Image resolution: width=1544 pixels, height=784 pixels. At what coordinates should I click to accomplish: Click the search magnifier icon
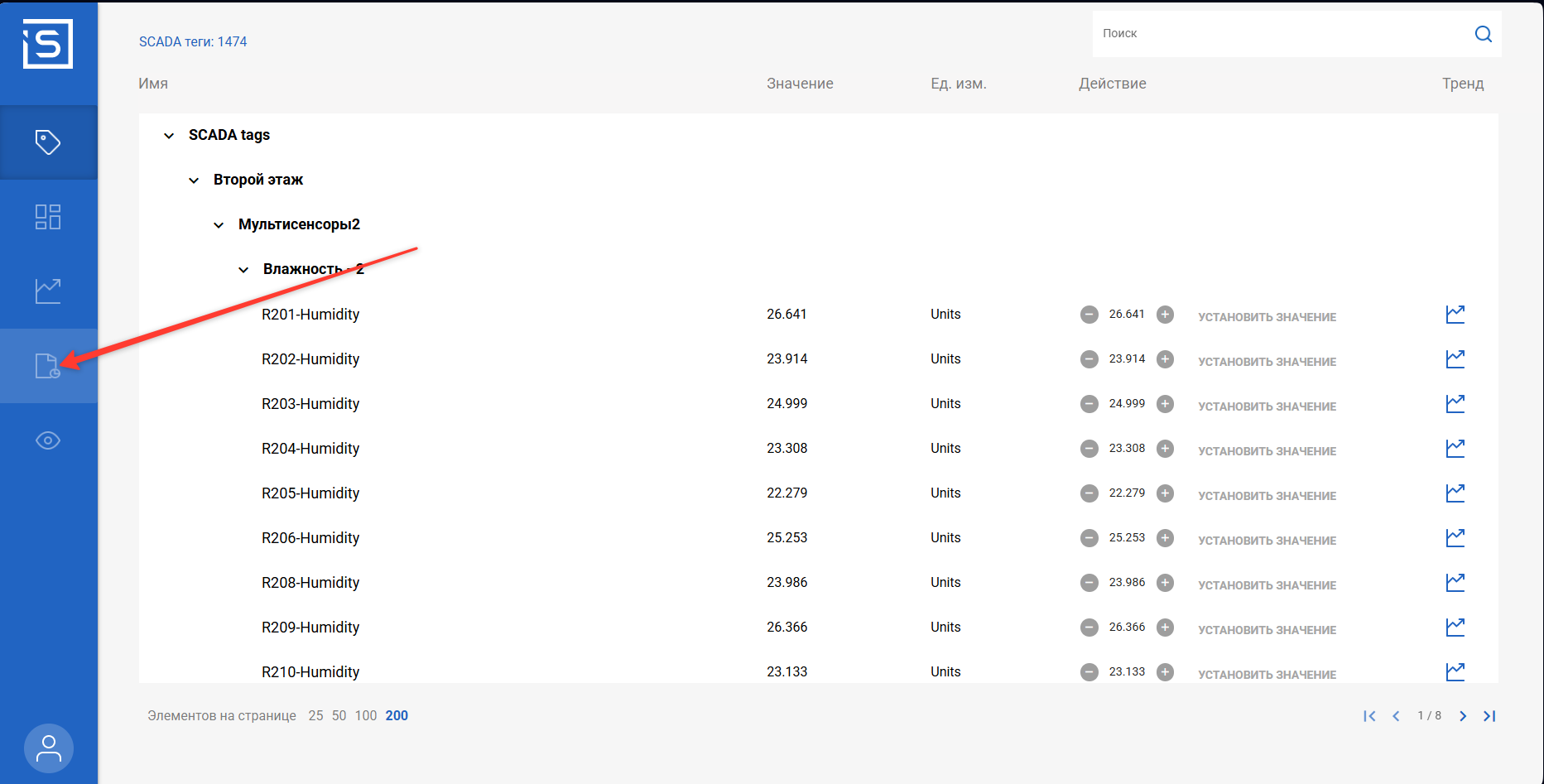[x=1483, y=34]
